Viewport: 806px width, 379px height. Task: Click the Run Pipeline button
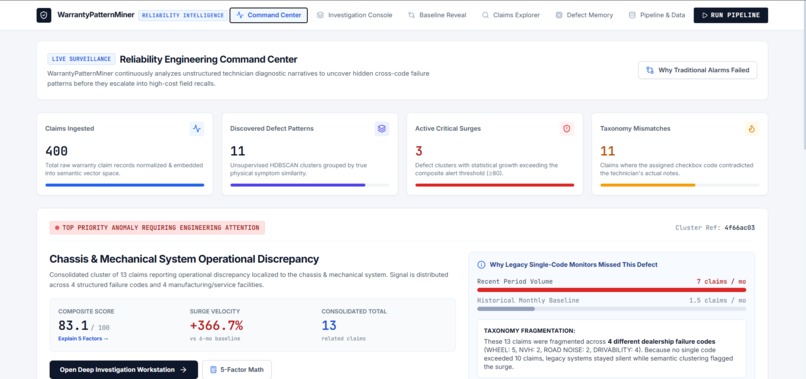(730, 15)
